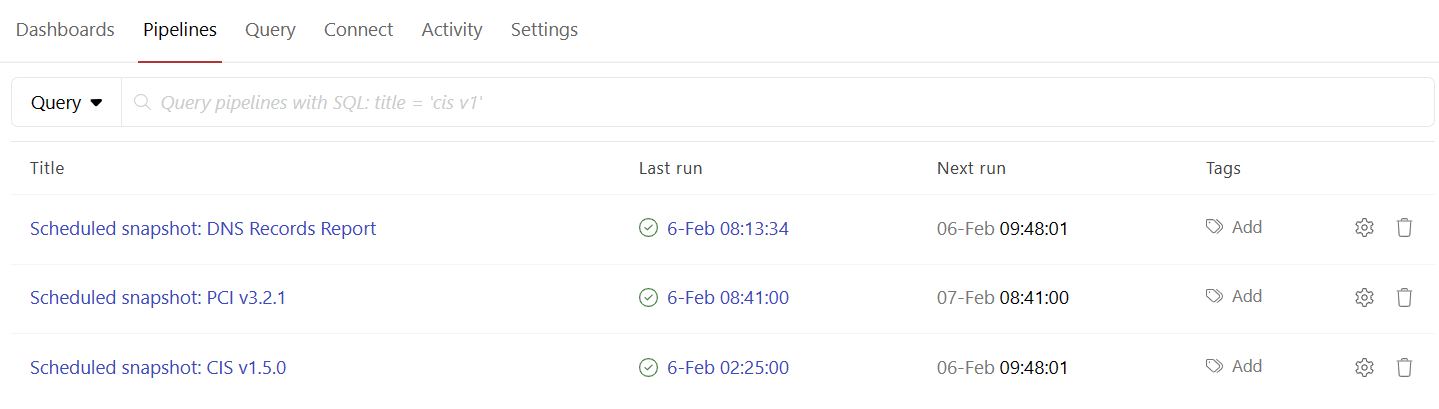The image size is (1439, 409).
Task: Open Scheduled snapshot: DNS Records Report link
Action: click(x=203, y=228)
